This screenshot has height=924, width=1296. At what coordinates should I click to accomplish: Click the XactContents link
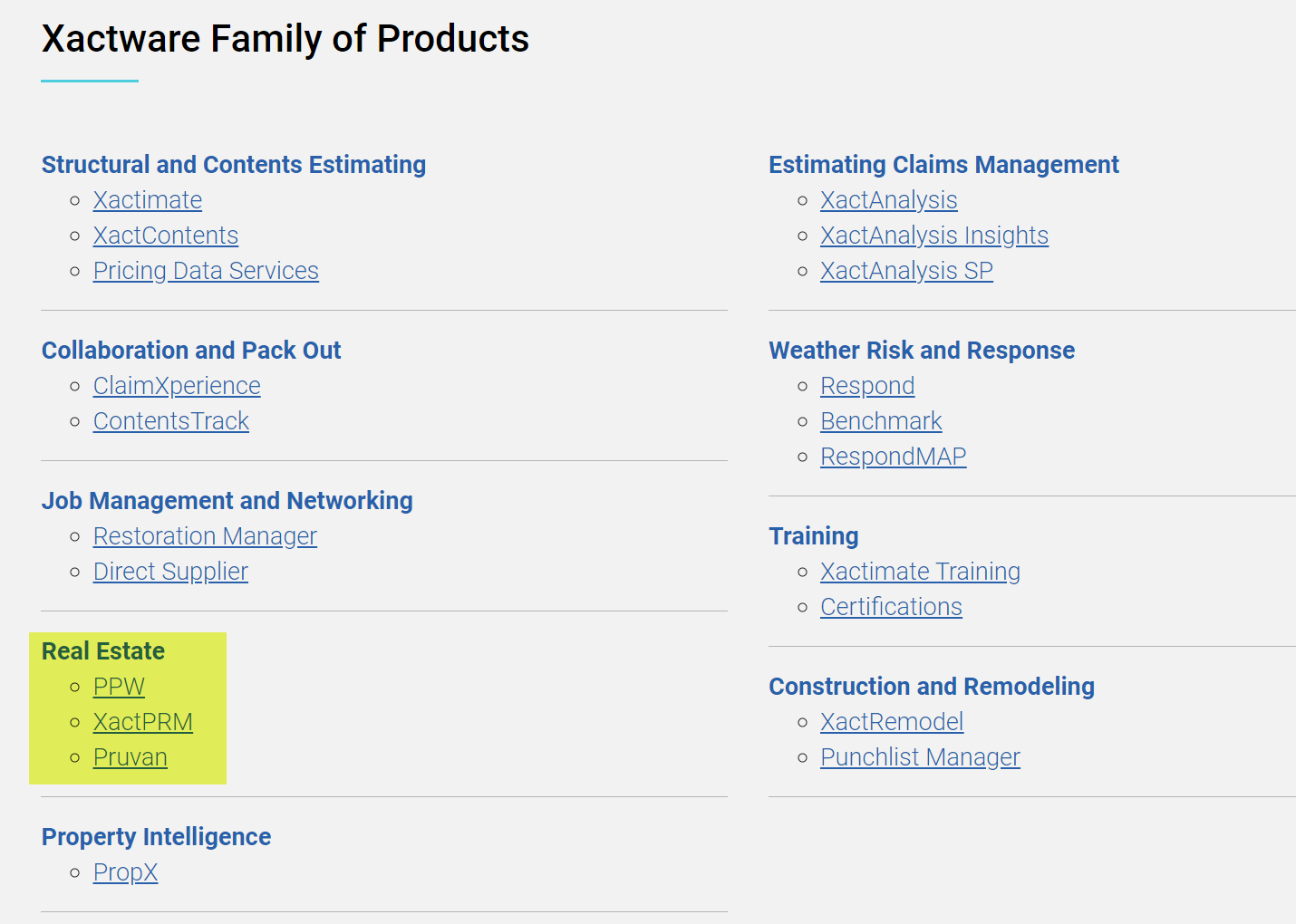165,236
